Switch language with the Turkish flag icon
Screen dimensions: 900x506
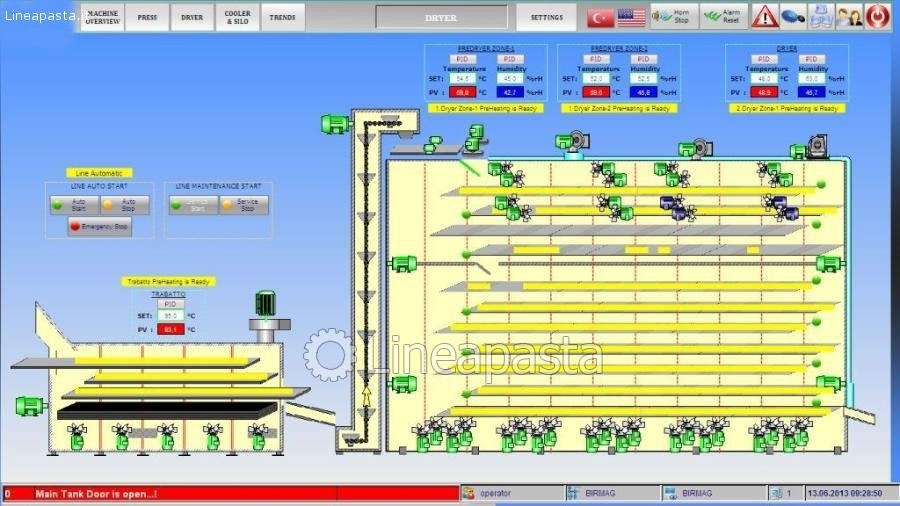click(601, 16)
